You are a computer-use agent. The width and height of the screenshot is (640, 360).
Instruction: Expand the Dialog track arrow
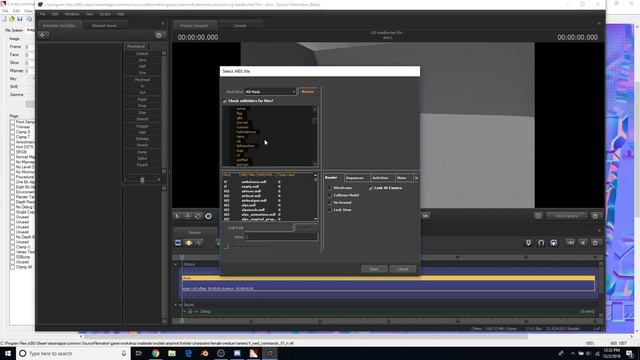184,311
